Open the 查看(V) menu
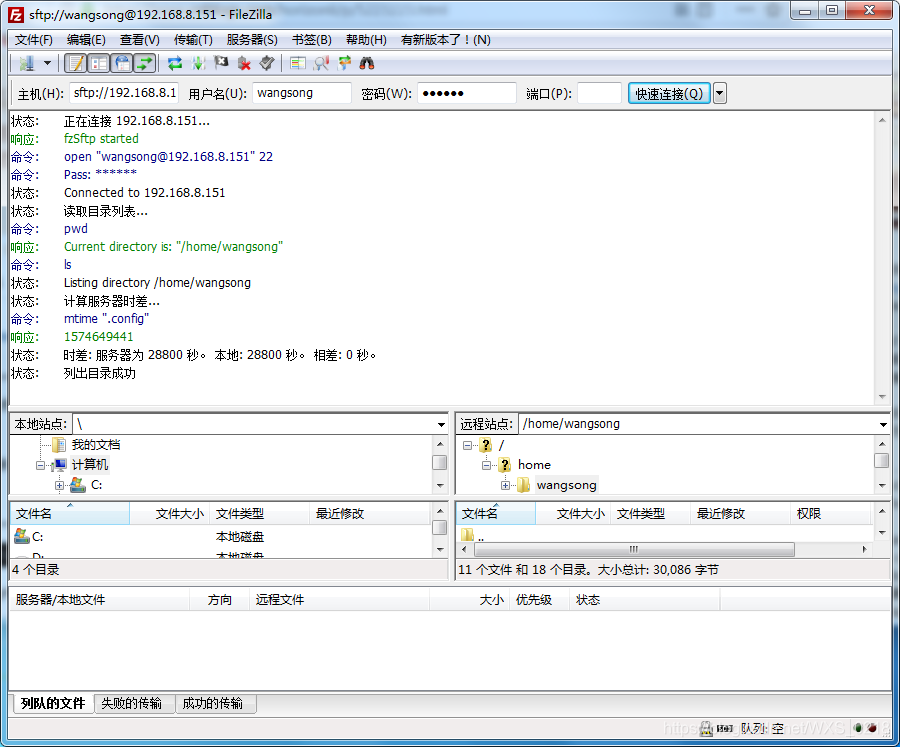 (139, 40)
